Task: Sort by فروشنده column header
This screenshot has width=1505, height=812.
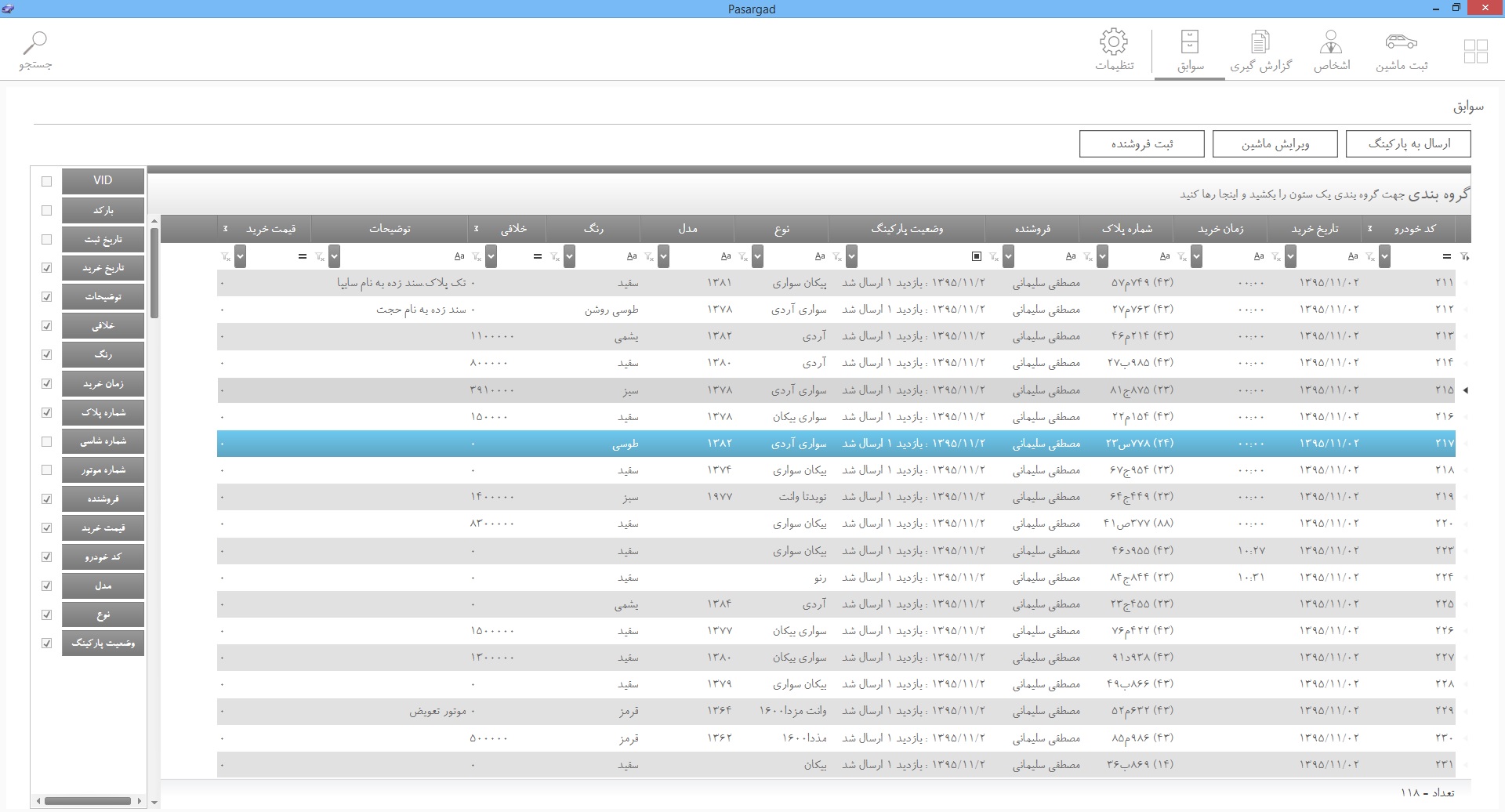Action: click(x=1032, y=229)
